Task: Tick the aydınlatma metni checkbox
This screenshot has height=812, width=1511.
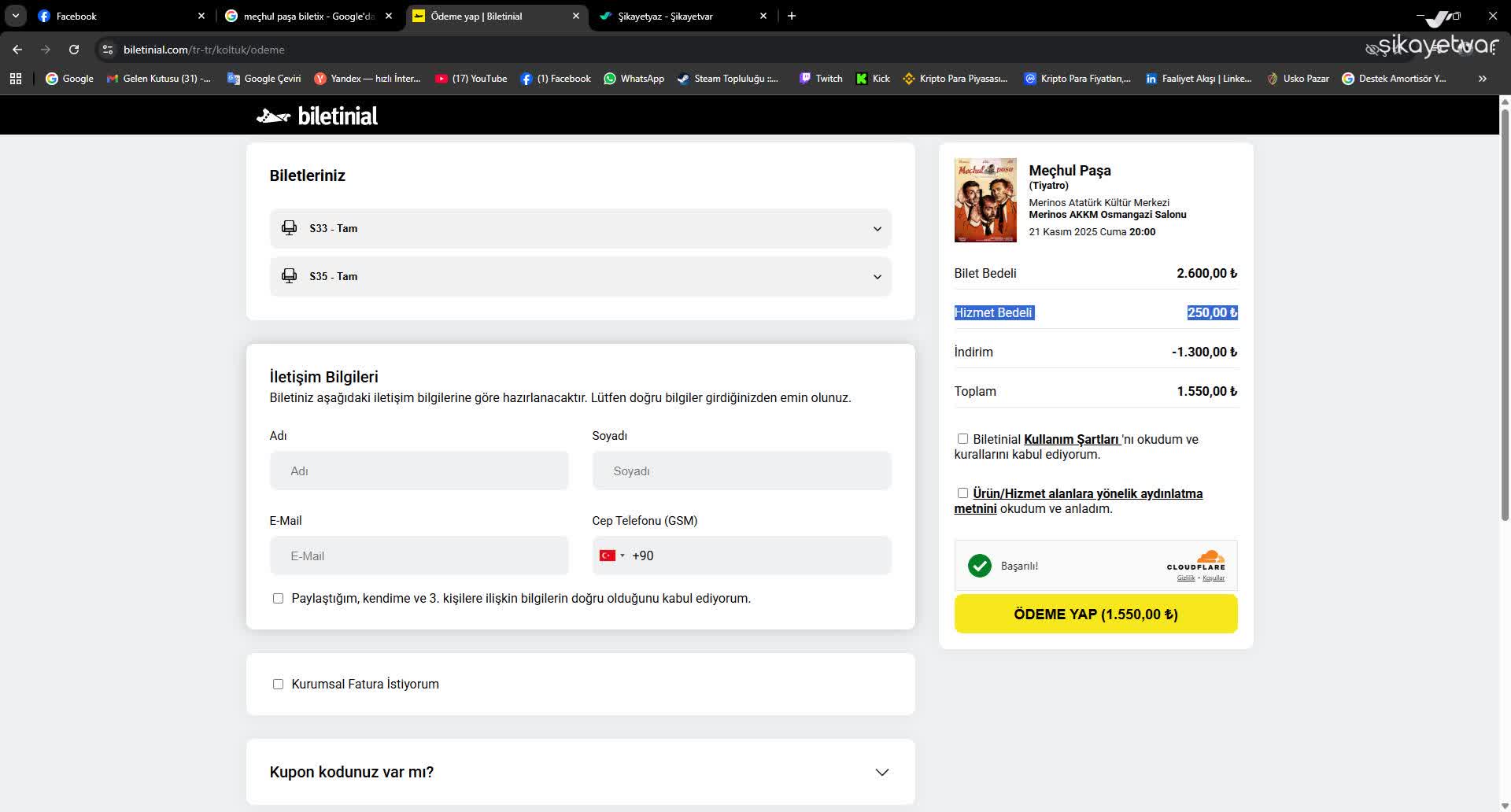Action: [962, 493]
